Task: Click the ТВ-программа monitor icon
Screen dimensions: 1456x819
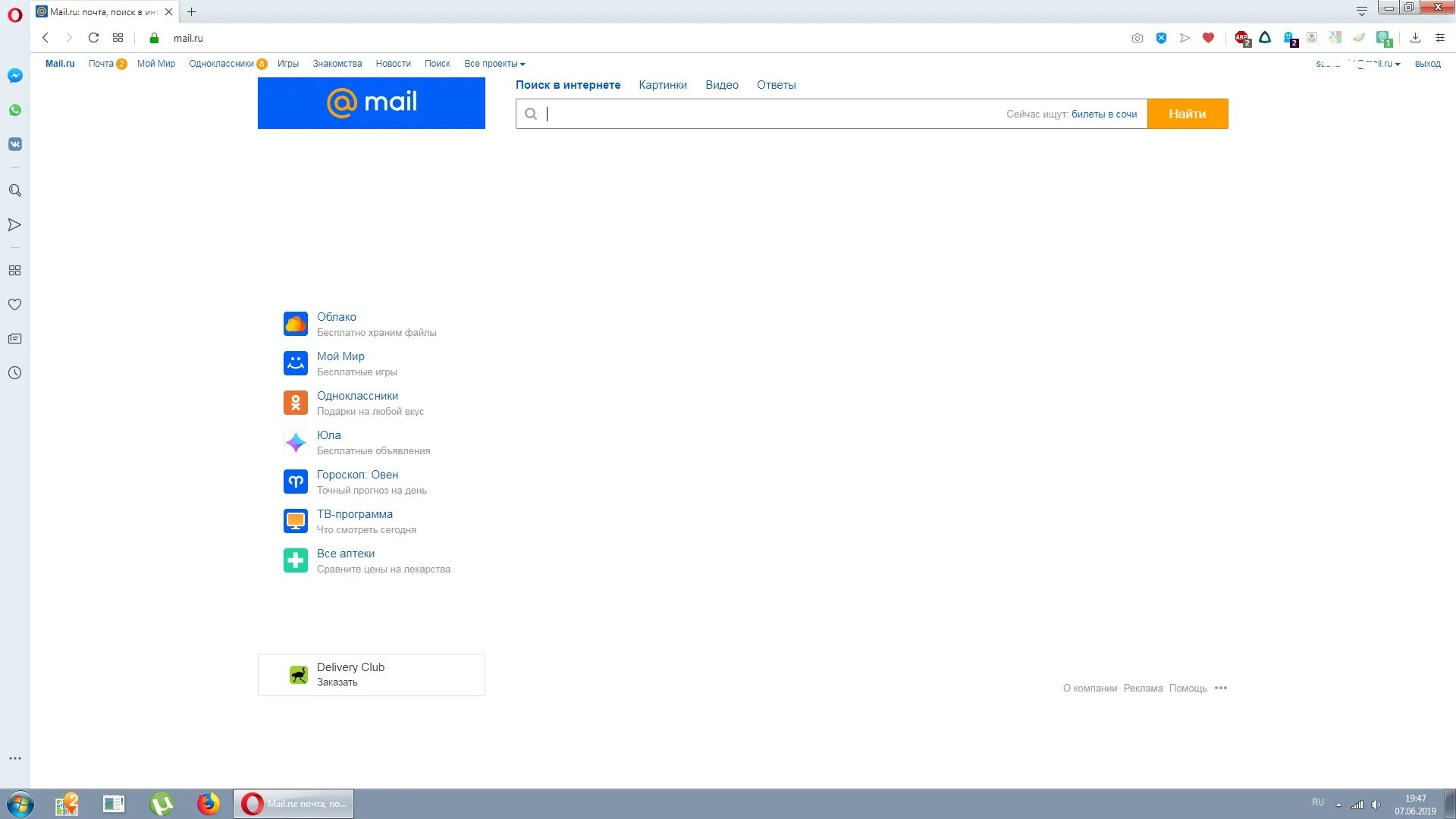Action: 296,521
